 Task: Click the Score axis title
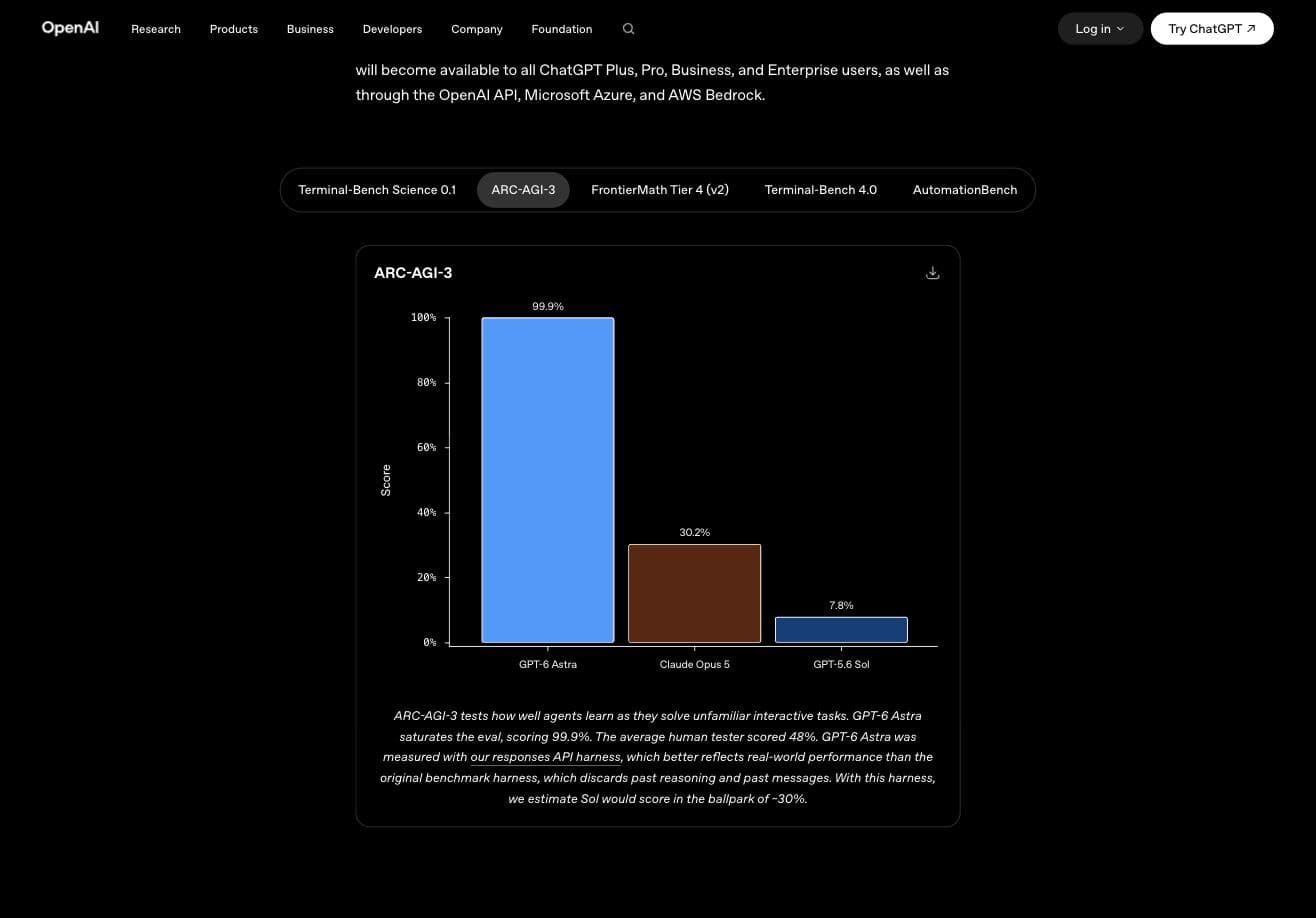pos(386,480)
